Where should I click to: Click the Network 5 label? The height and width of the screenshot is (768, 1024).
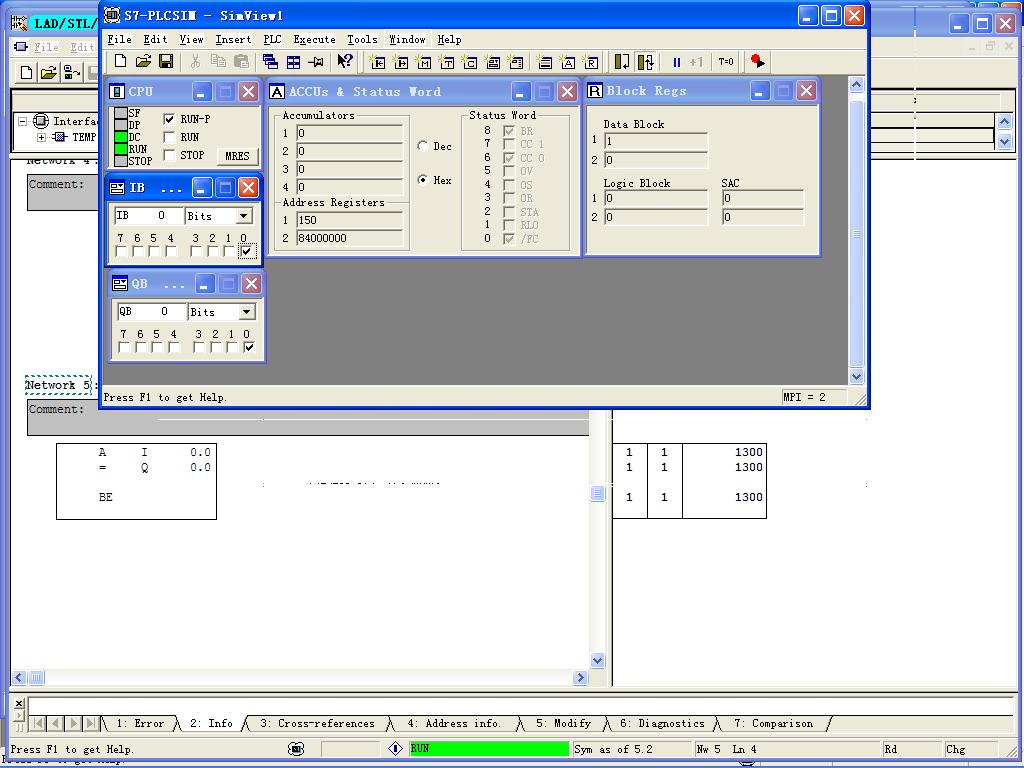[x=58, y=385]
